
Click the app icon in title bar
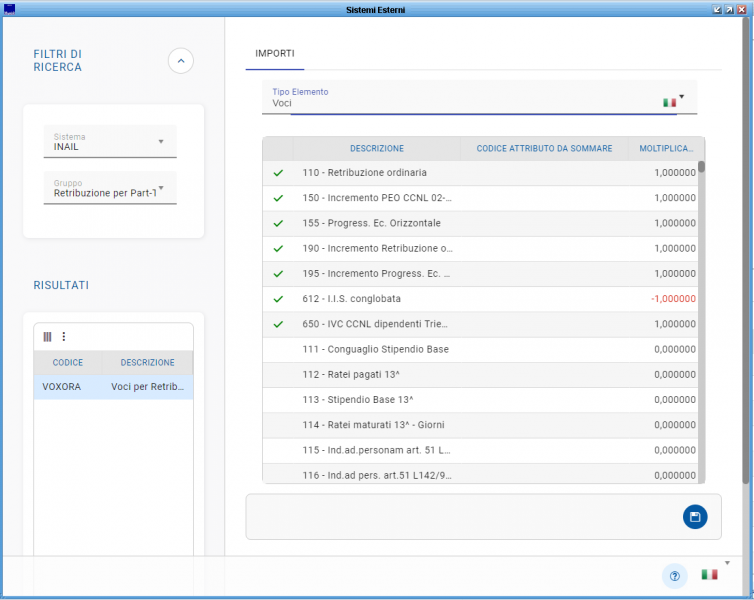pyautogui.click(x=10, y=9)
